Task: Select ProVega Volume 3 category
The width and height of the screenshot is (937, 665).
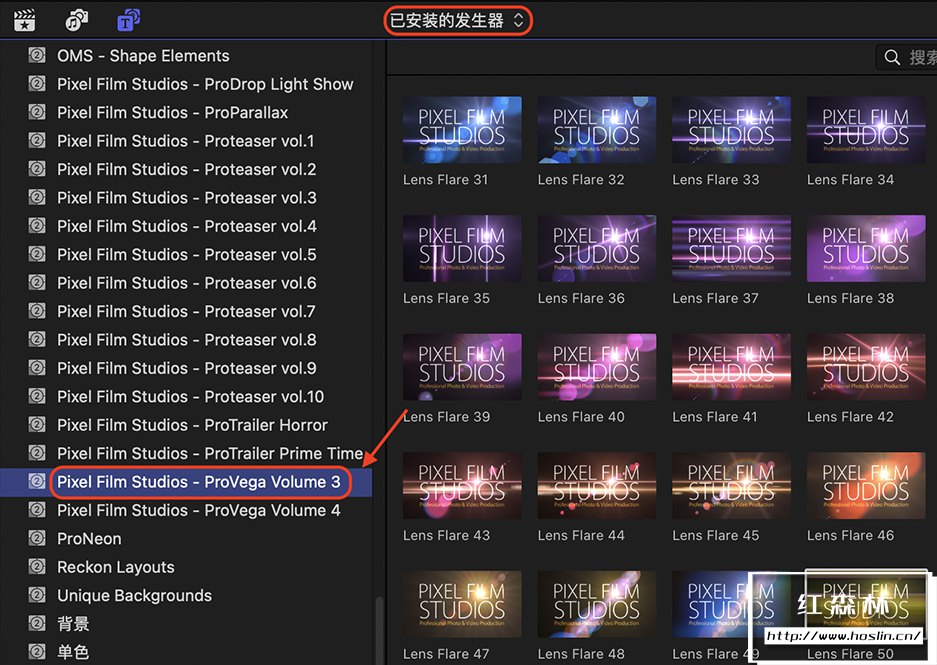Action: click(186, 482)
